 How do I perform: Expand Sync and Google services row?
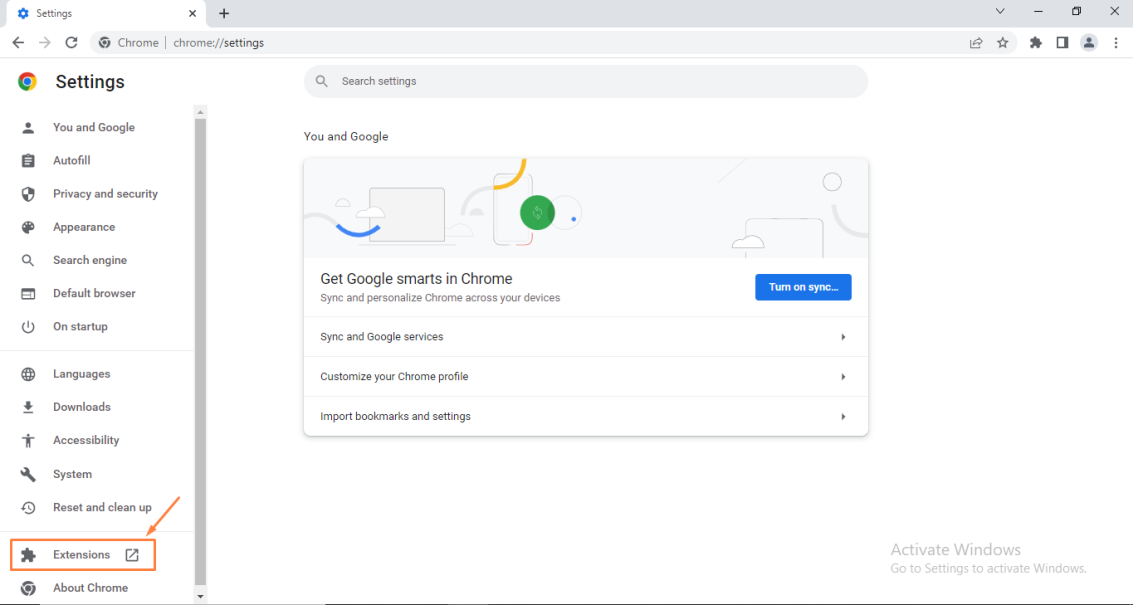pyautogui.click(x=585, y=337)
